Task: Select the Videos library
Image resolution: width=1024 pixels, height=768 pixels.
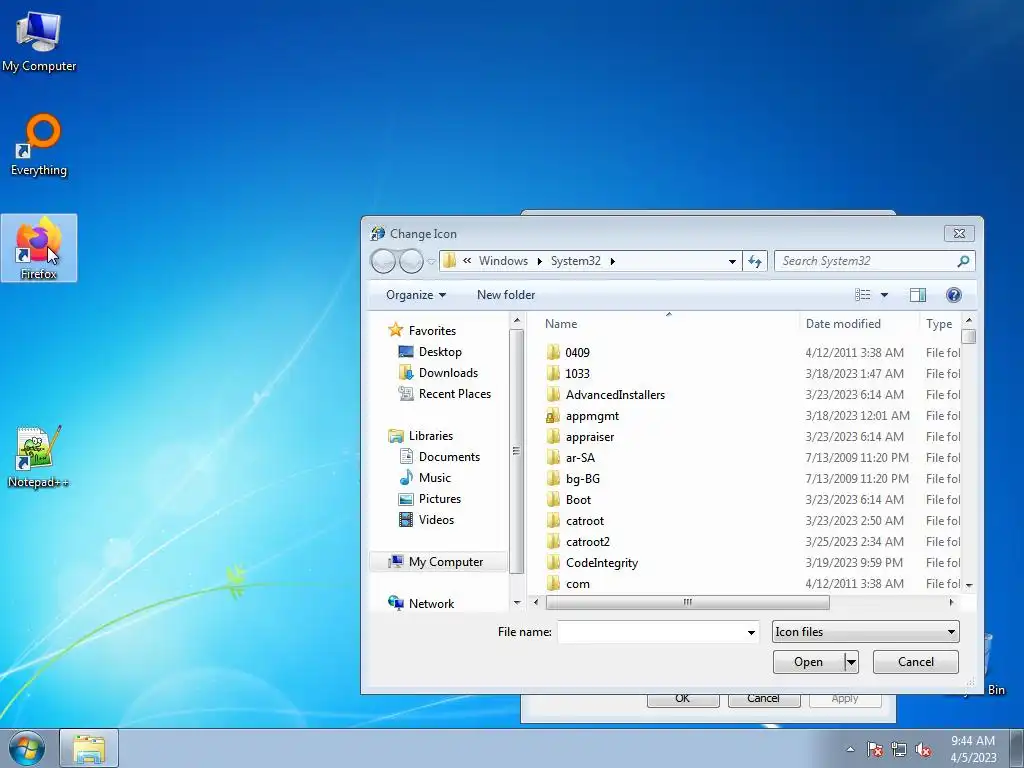Action: click(x=426, y=520)
